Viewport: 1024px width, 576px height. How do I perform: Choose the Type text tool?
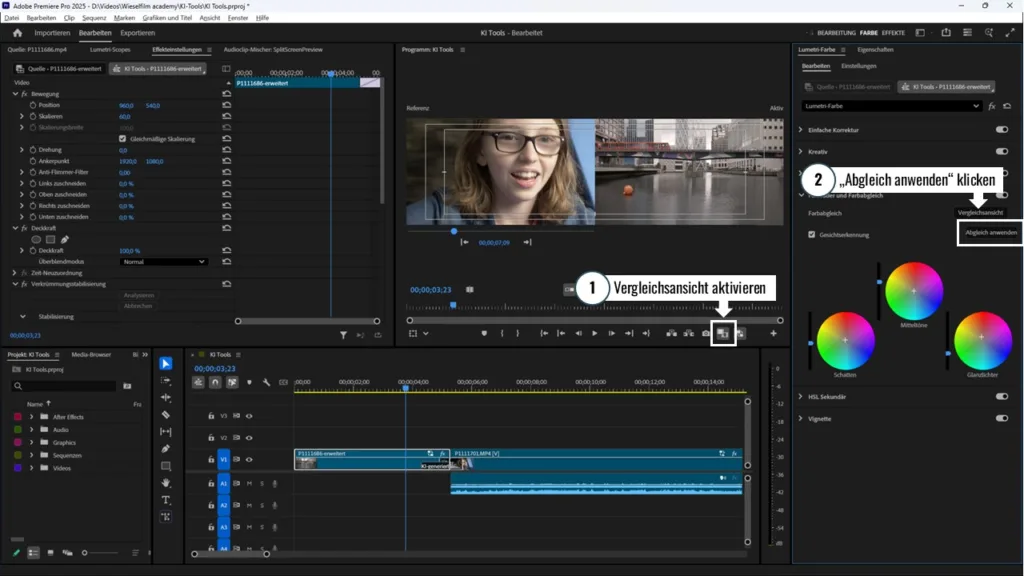point(166,500)
